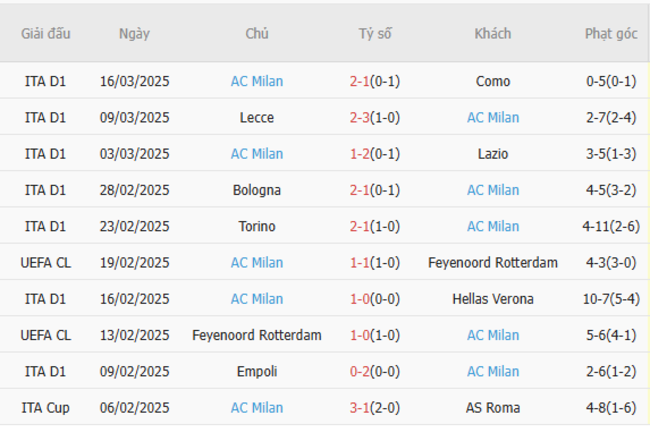This screenshot has width=650, height=441.
Task: Select the Torino team name
Action: (257, 226)
